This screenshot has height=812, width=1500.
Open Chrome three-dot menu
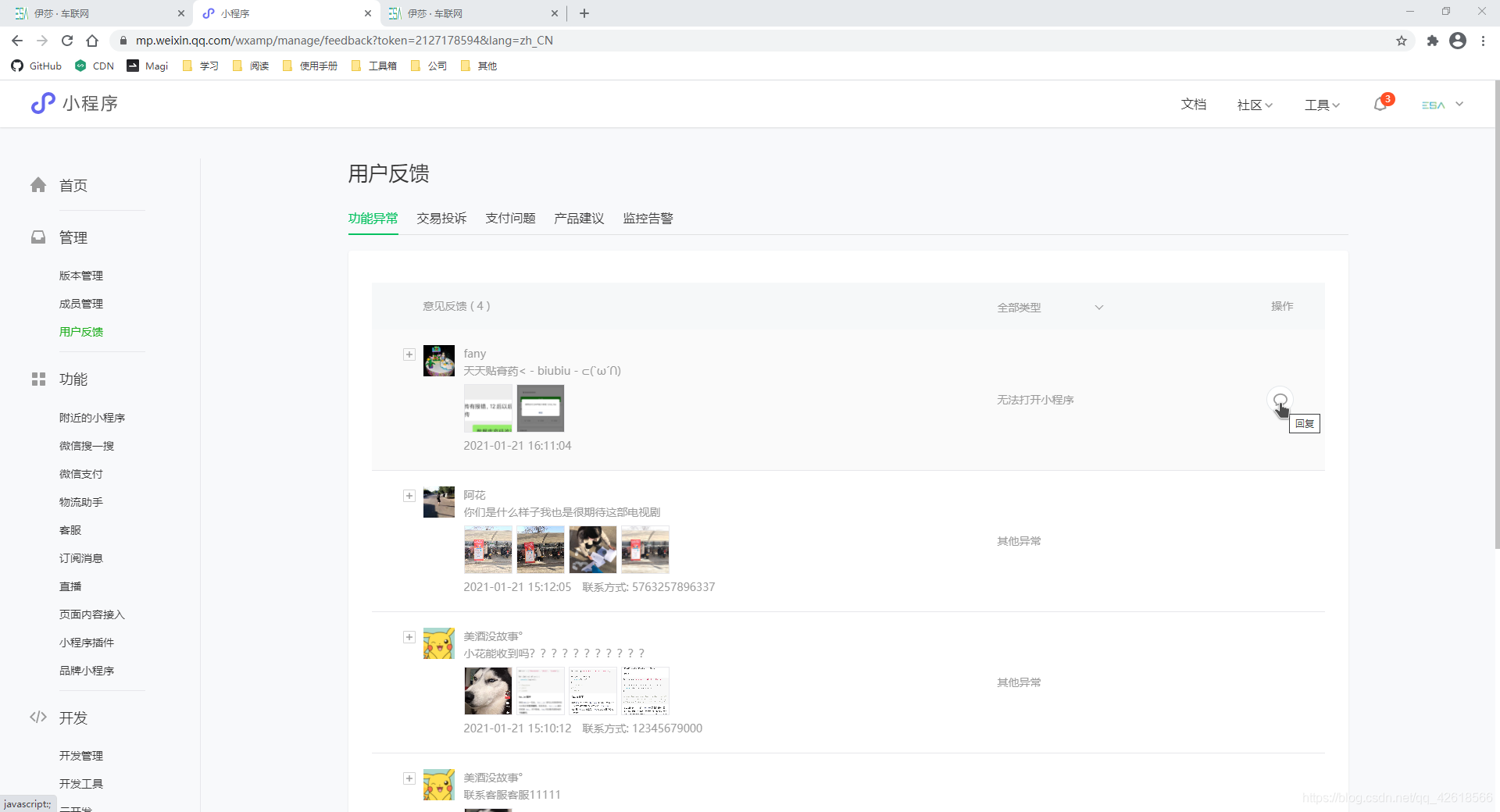[x=1483, y=41]
